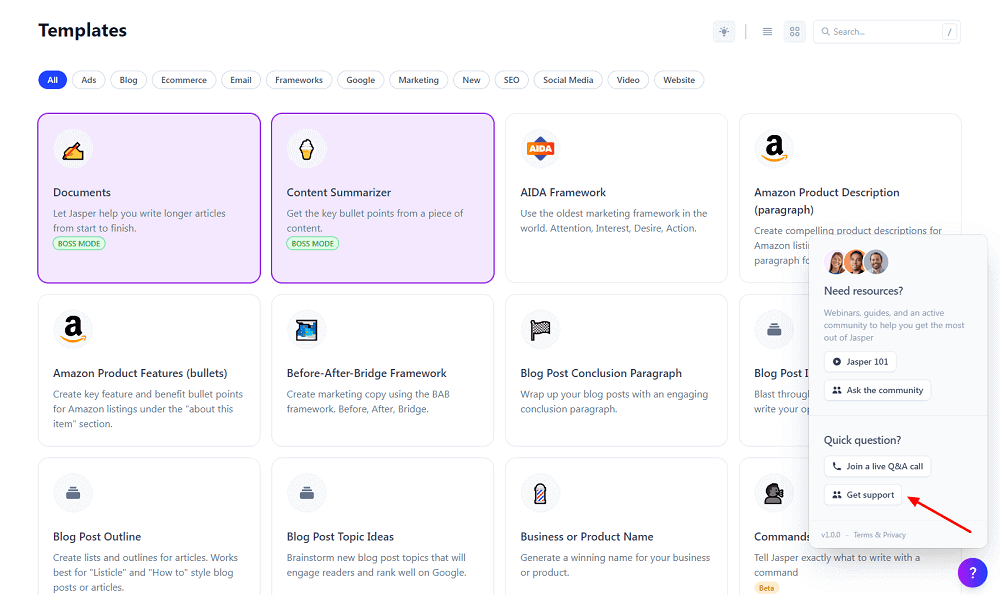The height and width of the screenshot is (595, 1000).
Task: Show Website templates
Action: pos(679,80)
